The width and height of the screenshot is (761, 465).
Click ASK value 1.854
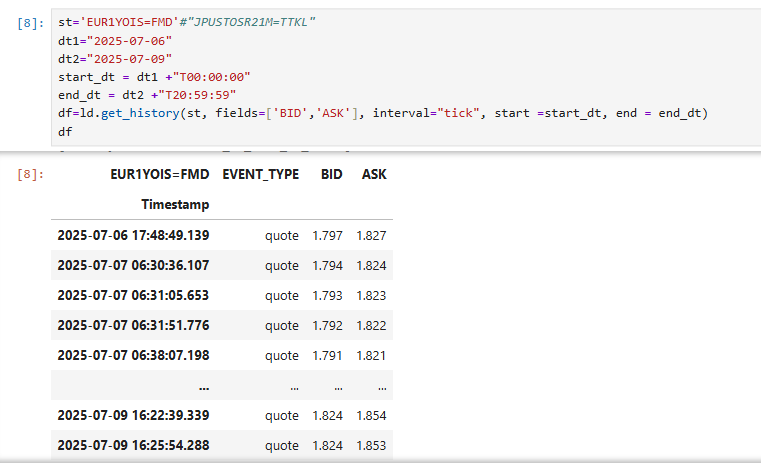coord(371,415)
